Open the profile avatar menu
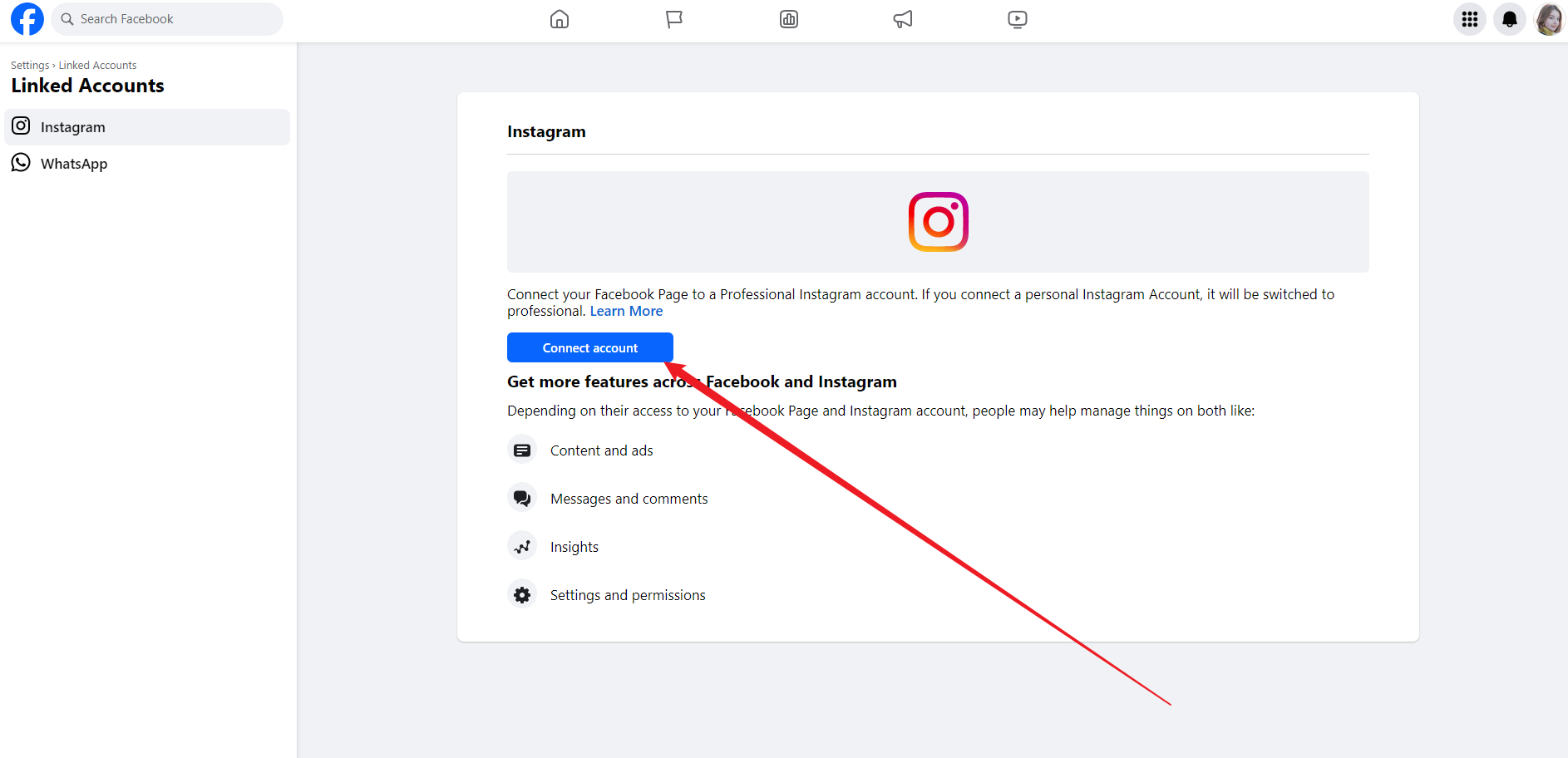The width and height of the screenshot is (1568, 758). click(x=1550, y=19)
